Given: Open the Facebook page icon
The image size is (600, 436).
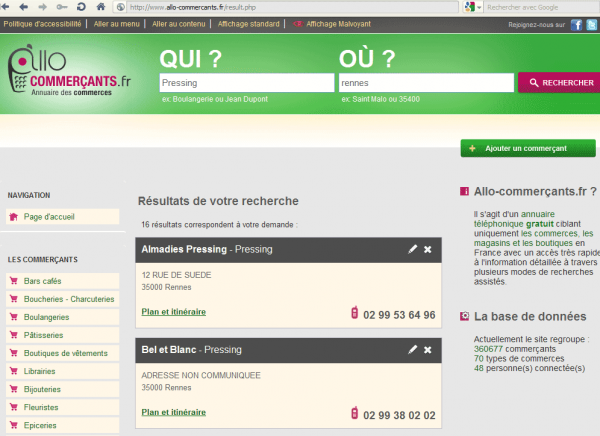Looking at the screenshot, I should pos(577,24).
